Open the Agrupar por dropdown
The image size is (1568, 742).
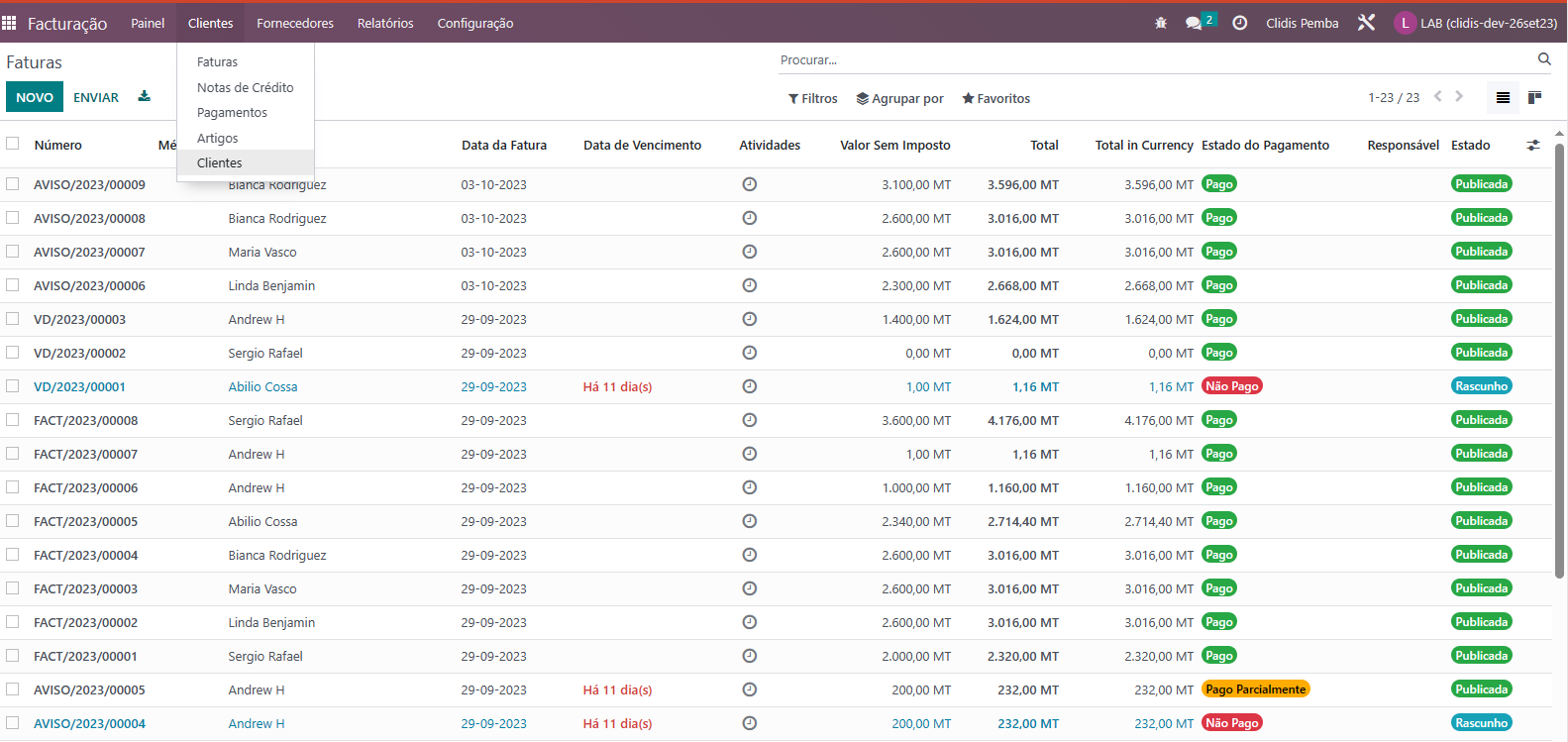tap(899, 98)
